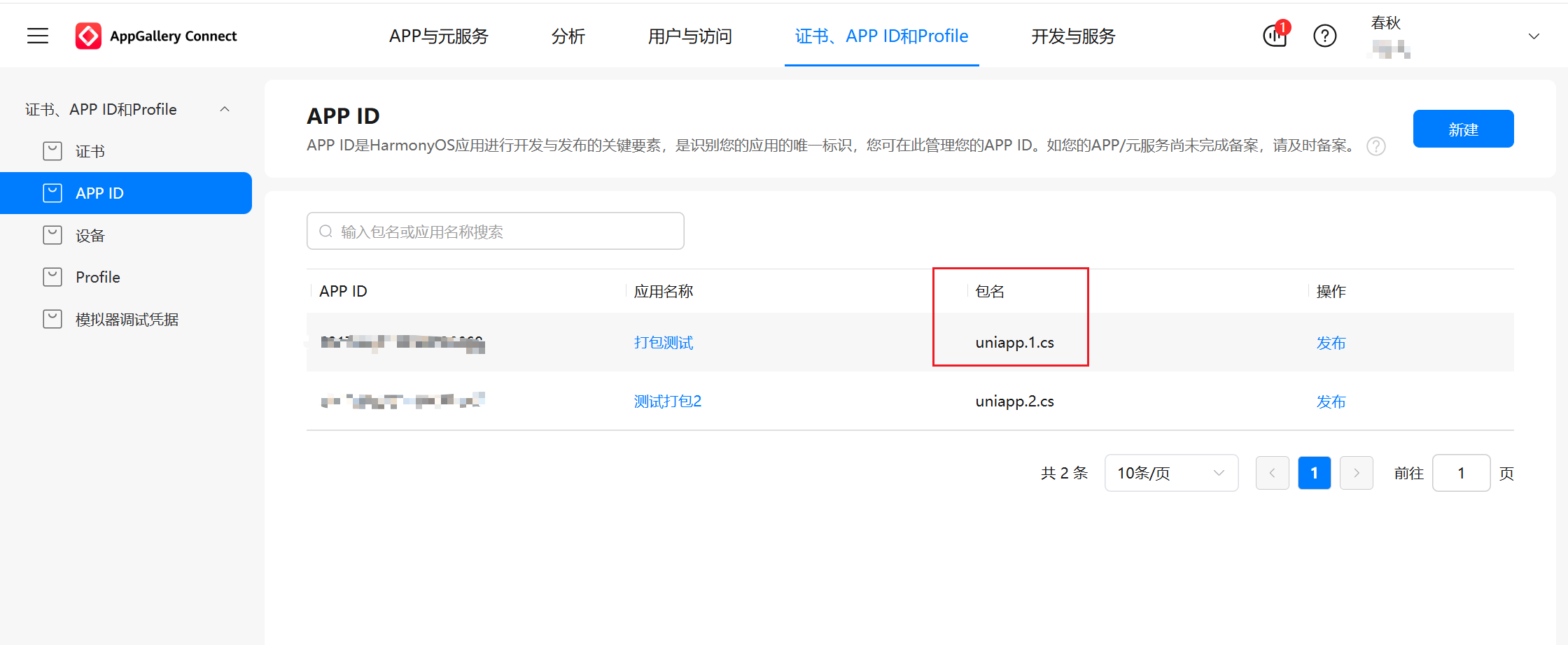
Task: Select page 1 in pagination
Action: (1315, 473)
